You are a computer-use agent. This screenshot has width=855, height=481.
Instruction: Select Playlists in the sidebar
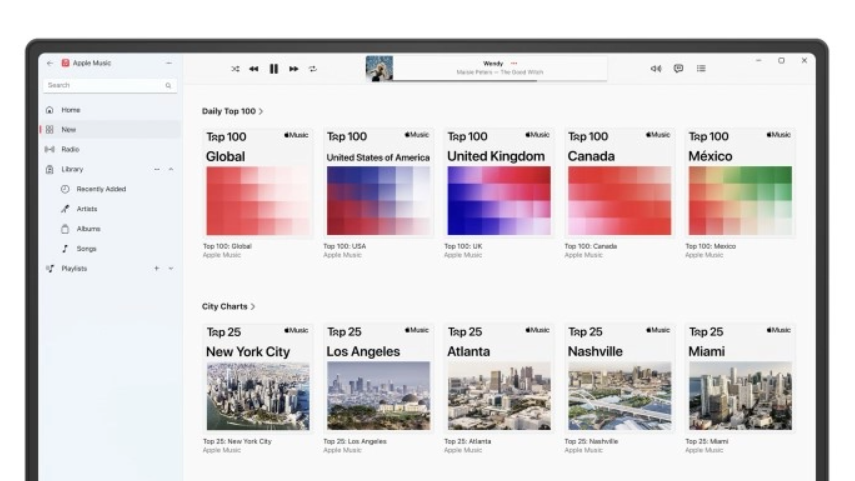[x=110, y=268]
